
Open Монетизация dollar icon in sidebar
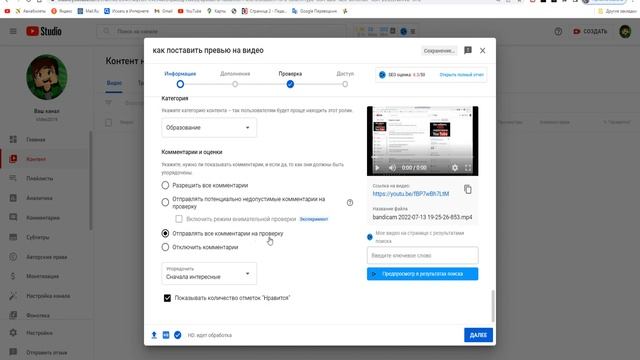point(13,276)
